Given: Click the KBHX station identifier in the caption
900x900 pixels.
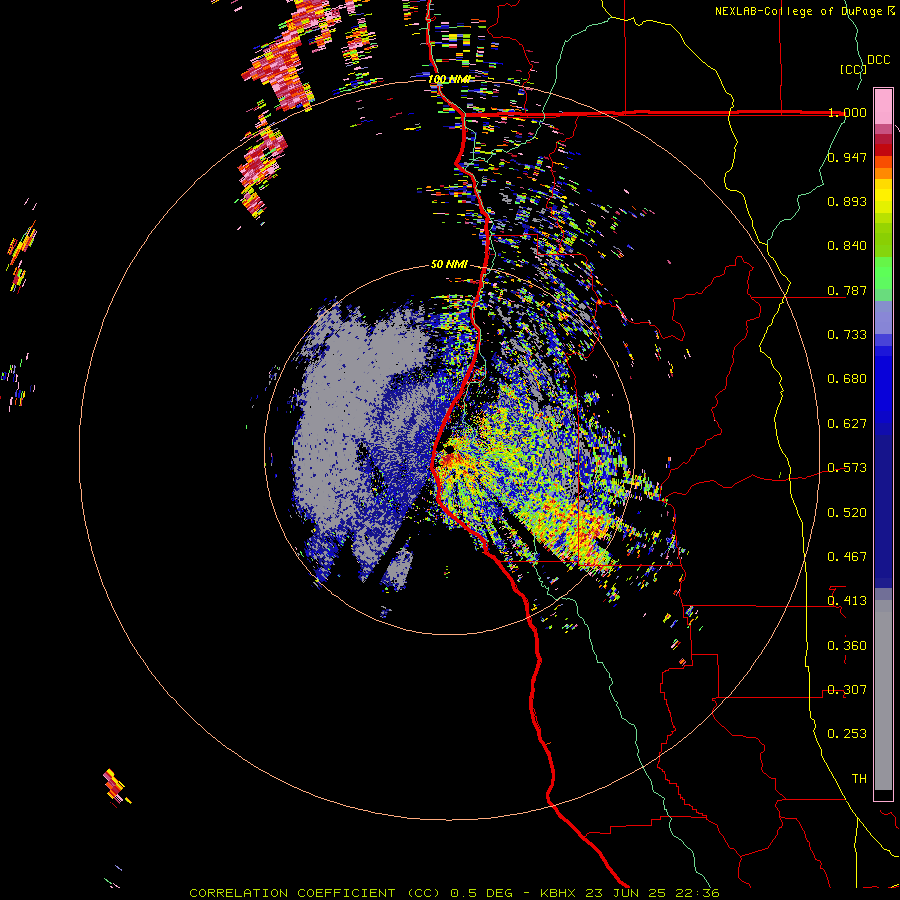Looking at the screenshot, I should tap(559, 893).
